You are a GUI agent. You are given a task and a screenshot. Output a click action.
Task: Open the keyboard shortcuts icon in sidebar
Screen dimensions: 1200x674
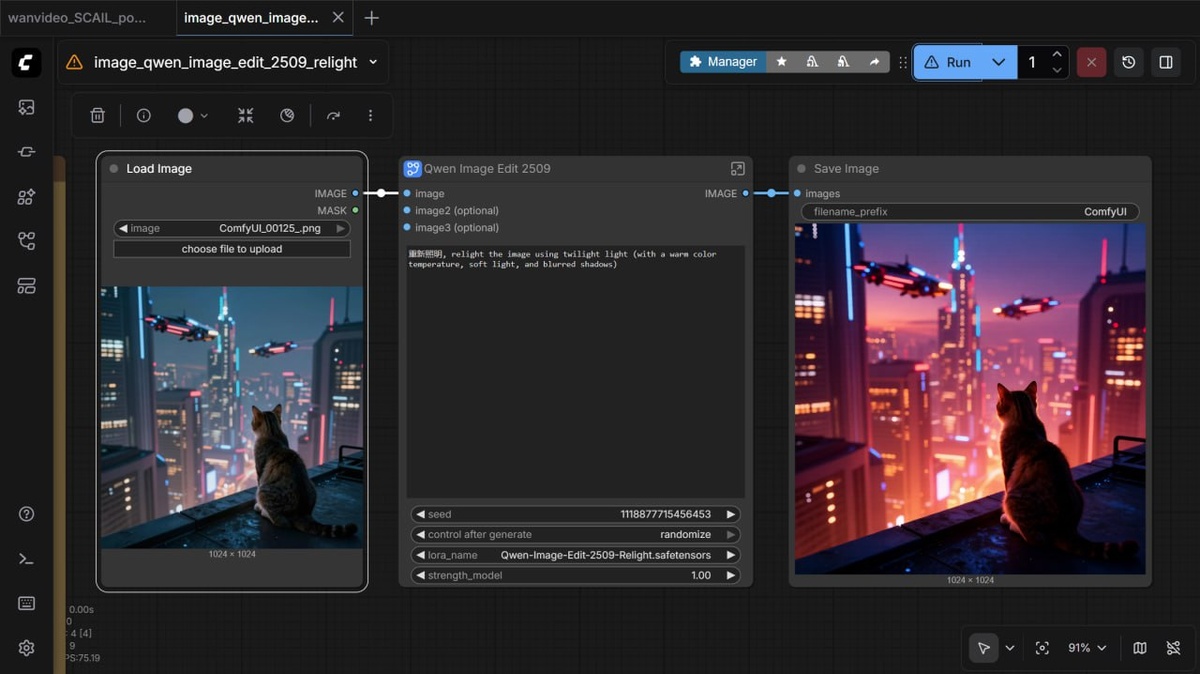point(27,603)
